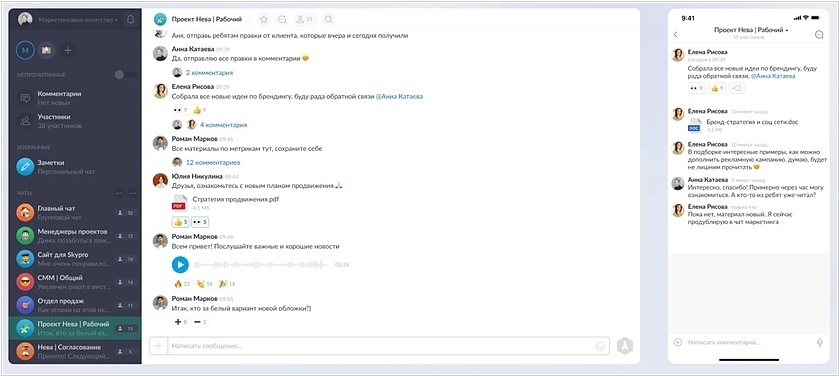
Task: Open the Стратегия продвижения.pdf file name
Action: pyautogui.click(x=235, y=199)
